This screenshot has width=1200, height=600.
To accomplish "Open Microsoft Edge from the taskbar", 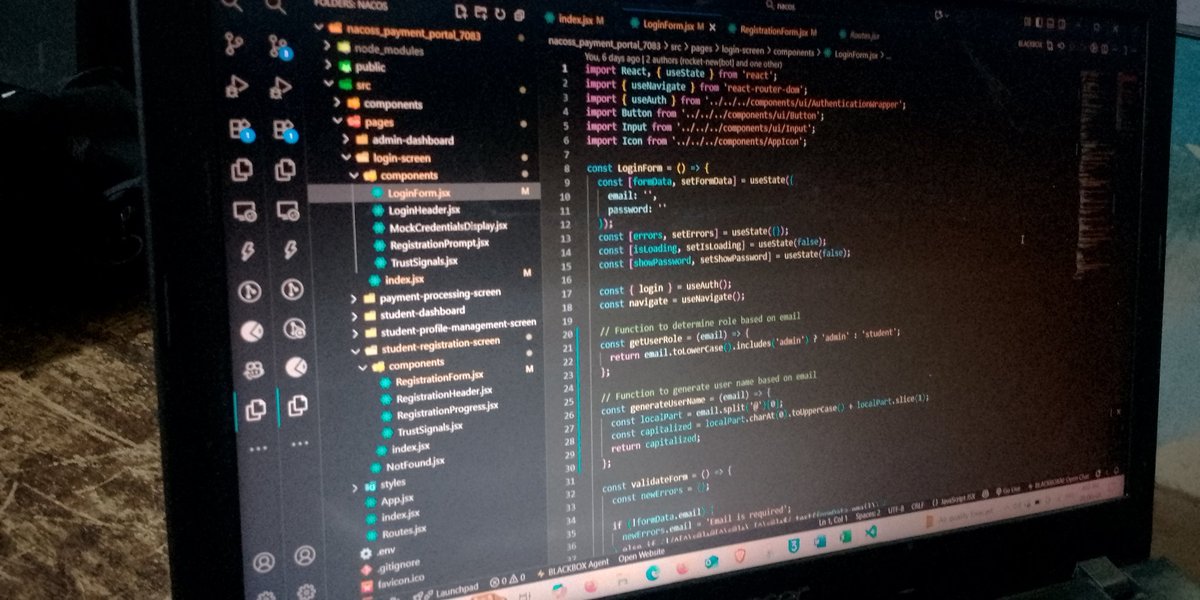I will coord(653,574).
